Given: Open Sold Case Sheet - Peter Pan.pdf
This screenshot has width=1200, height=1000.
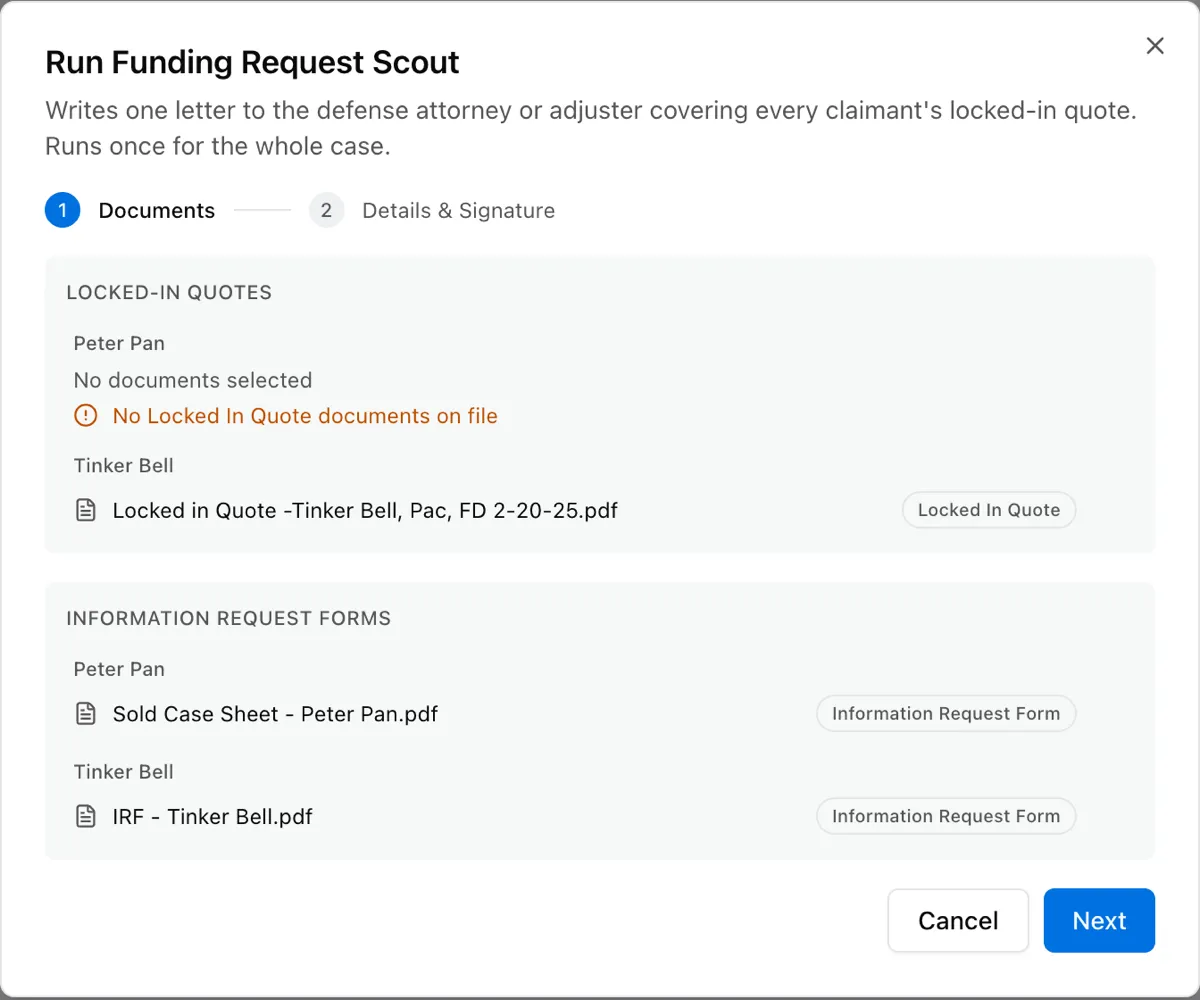Looking at the screenshot, I should coord(275,714).
